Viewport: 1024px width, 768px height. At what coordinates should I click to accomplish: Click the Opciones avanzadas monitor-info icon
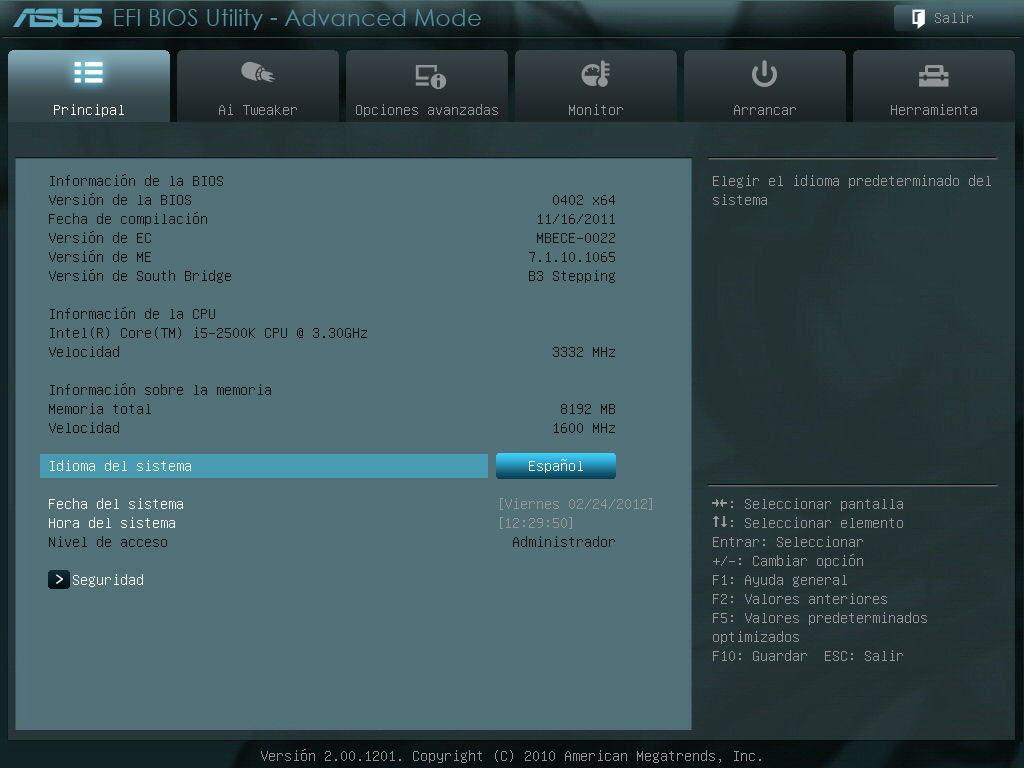[430, 76]
